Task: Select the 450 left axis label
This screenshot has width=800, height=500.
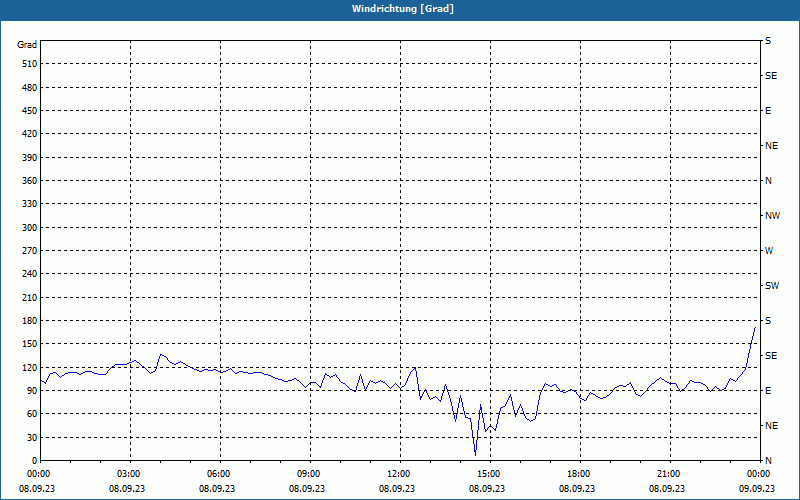Action: [30, 111]
